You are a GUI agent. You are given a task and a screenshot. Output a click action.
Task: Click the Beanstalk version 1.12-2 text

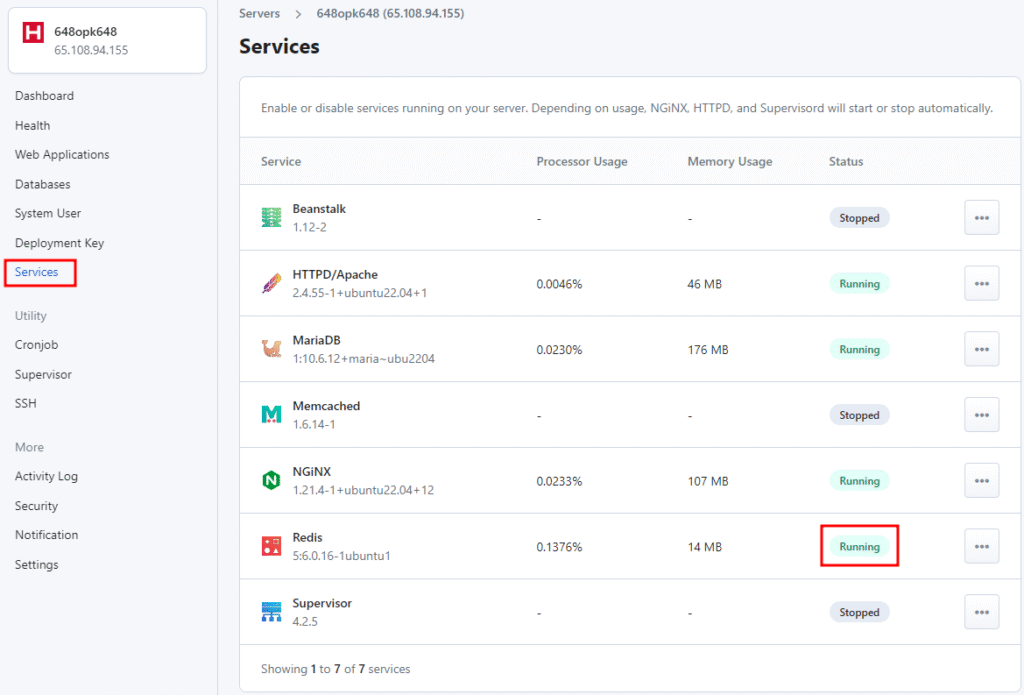310,227
